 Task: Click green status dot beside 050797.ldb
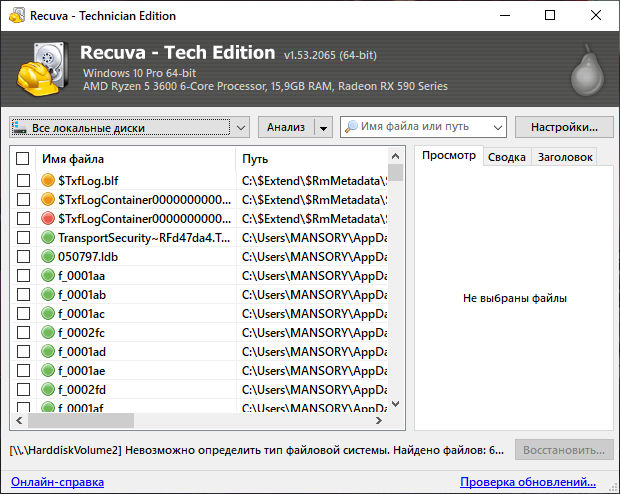(47, 257)
